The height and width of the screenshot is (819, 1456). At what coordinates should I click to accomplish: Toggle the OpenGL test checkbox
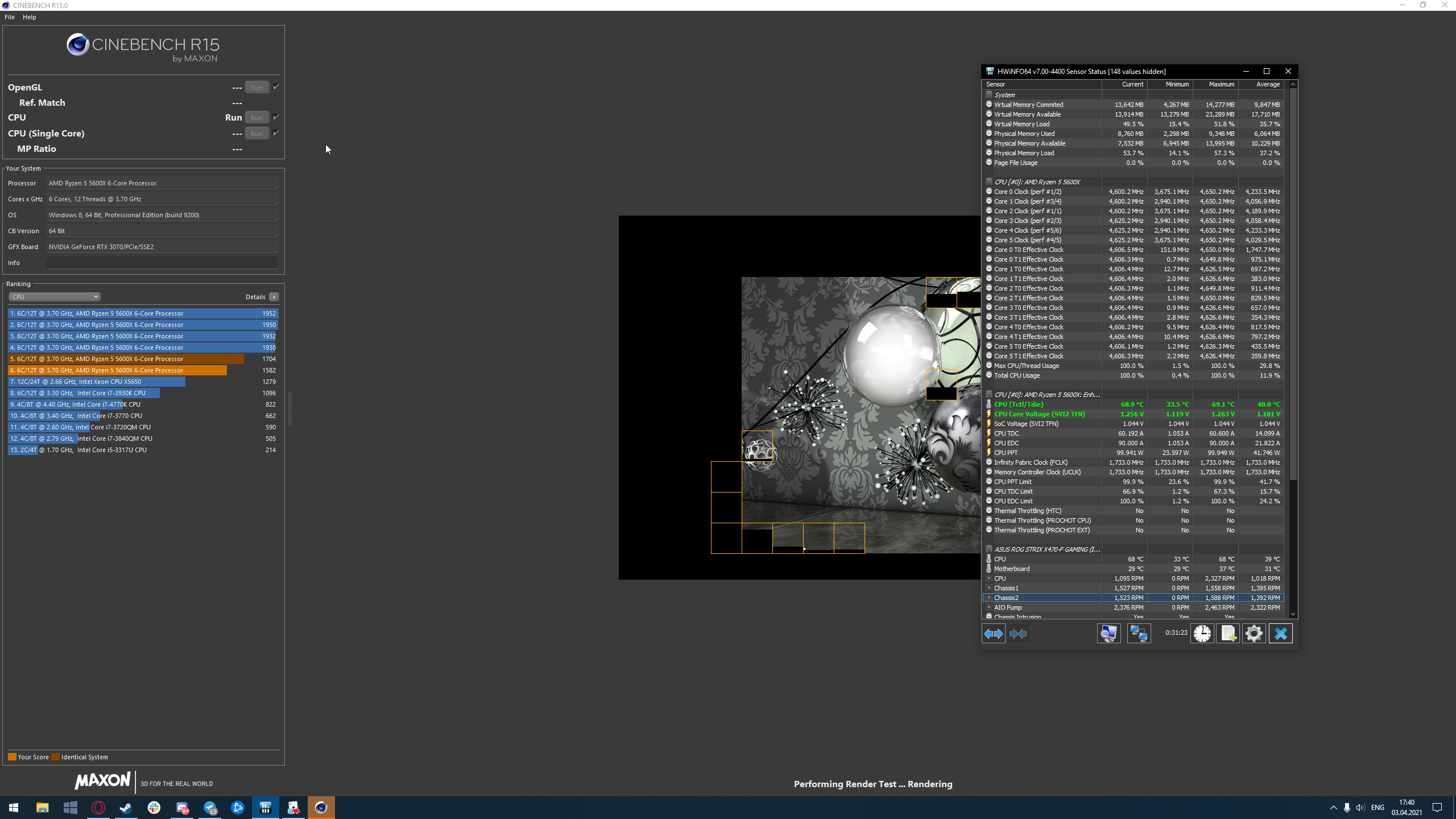point(276,87)
